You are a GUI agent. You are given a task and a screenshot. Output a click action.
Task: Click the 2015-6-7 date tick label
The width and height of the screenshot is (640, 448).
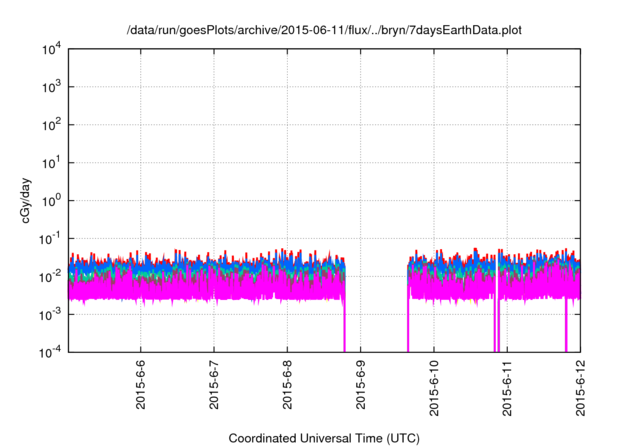214,385
